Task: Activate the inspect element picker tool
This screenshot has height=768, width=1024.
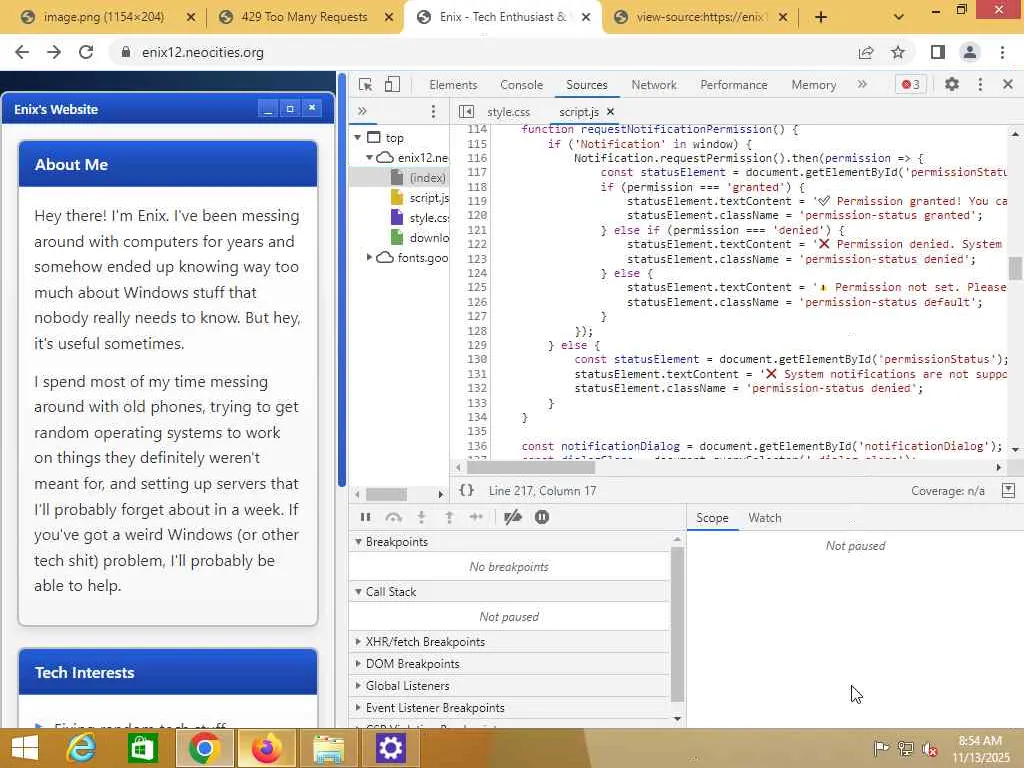Action: tap(366, 85)
